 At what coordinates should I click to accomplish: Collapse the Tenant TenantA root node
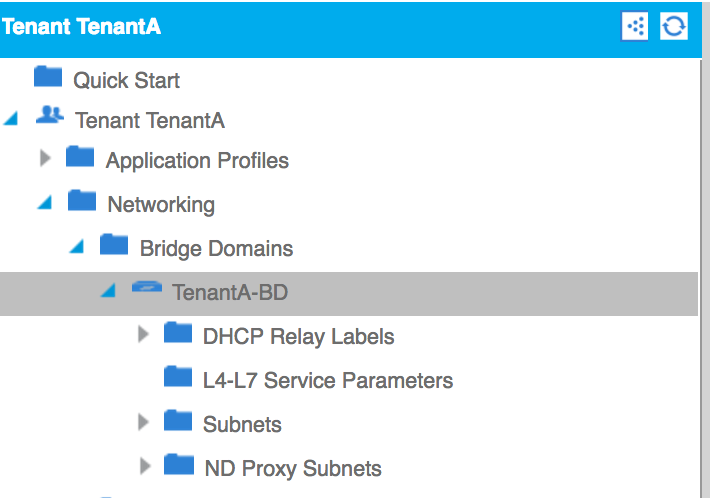(12, 119)
